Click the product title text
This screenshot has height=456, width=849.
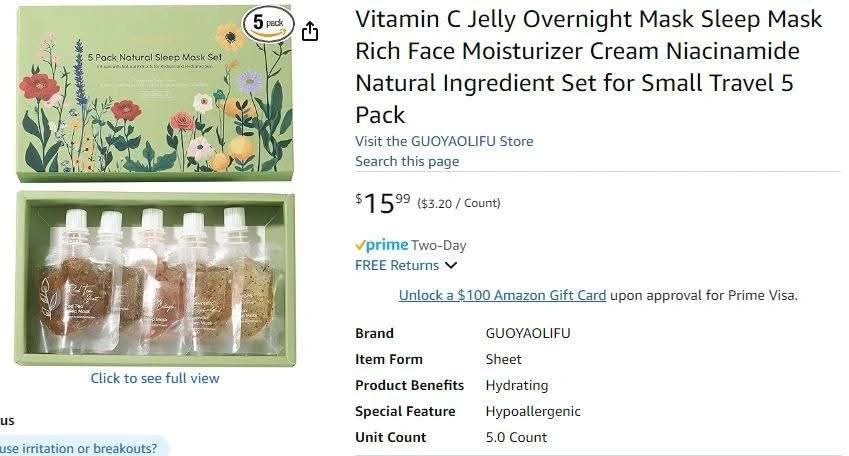589,67
